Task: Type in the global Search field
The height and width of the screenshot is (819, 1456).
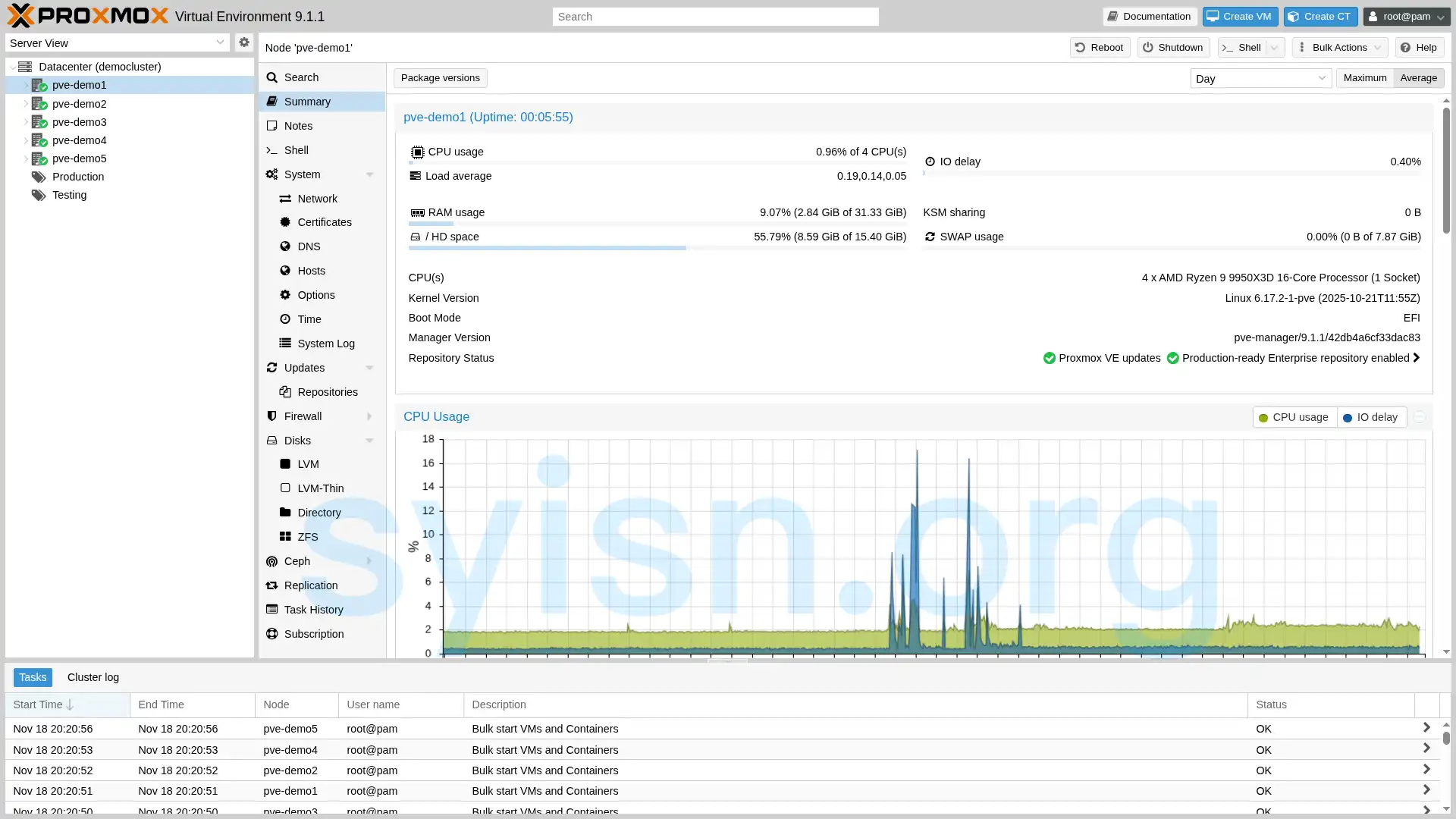Action: [714, 16]
